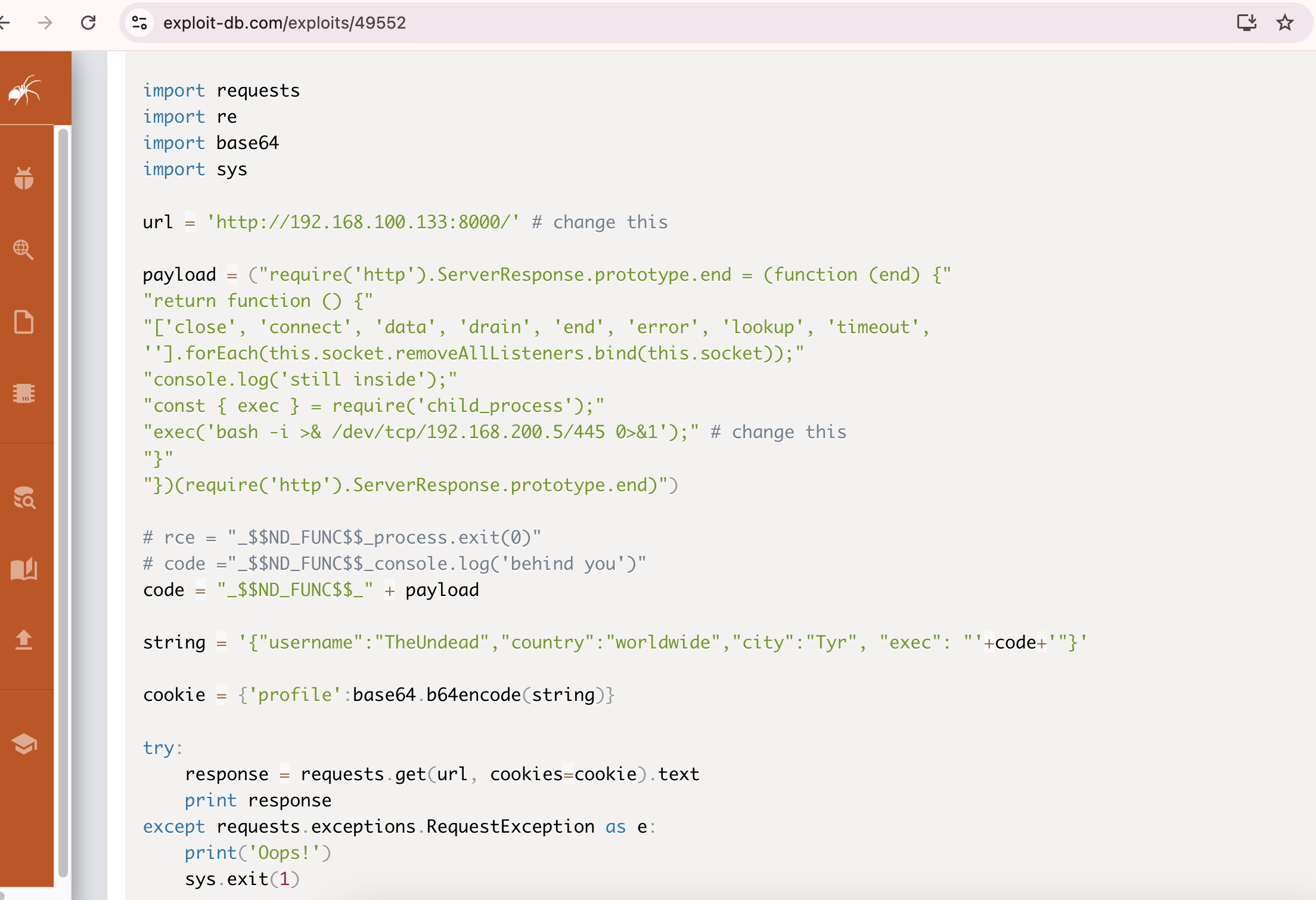Click the code = "_$$ND_FUNC$$_" + payload line
The image size is (1316, 900).
point(311,590)
